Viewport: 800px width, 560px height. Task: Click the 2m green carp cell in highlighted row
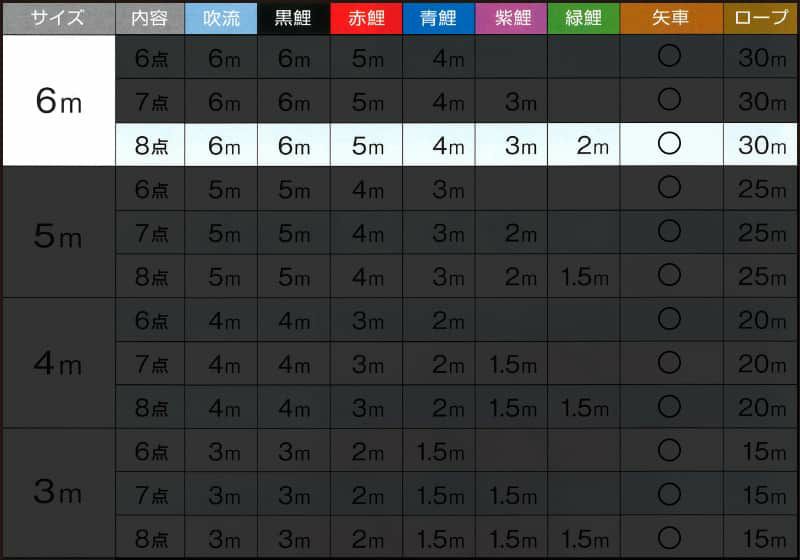point(583,146)
